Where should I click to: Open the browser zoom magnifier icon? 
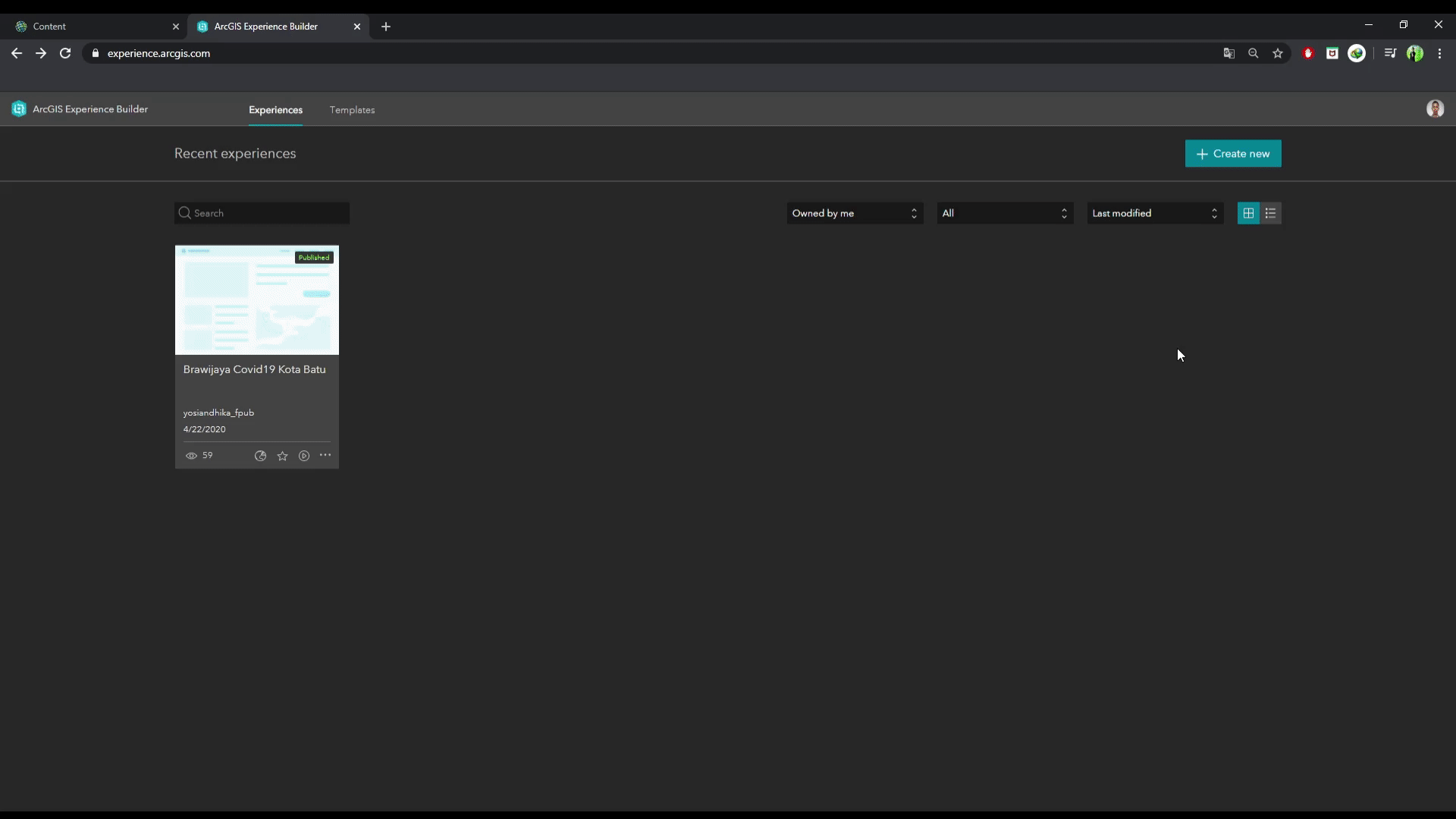click(x=1254, y=53)
